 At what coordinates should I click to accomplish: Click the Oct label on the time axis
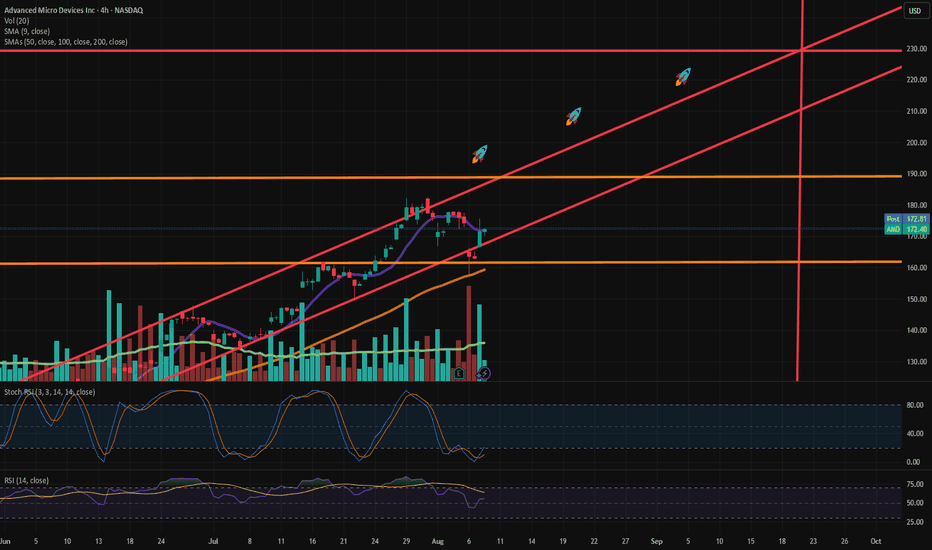click(875, 542)
